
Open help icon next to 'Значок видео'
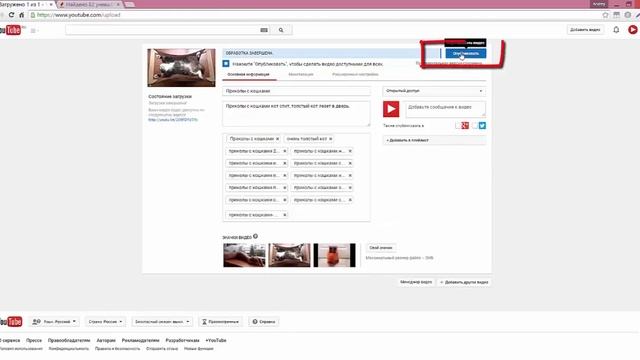coord(256,236)
